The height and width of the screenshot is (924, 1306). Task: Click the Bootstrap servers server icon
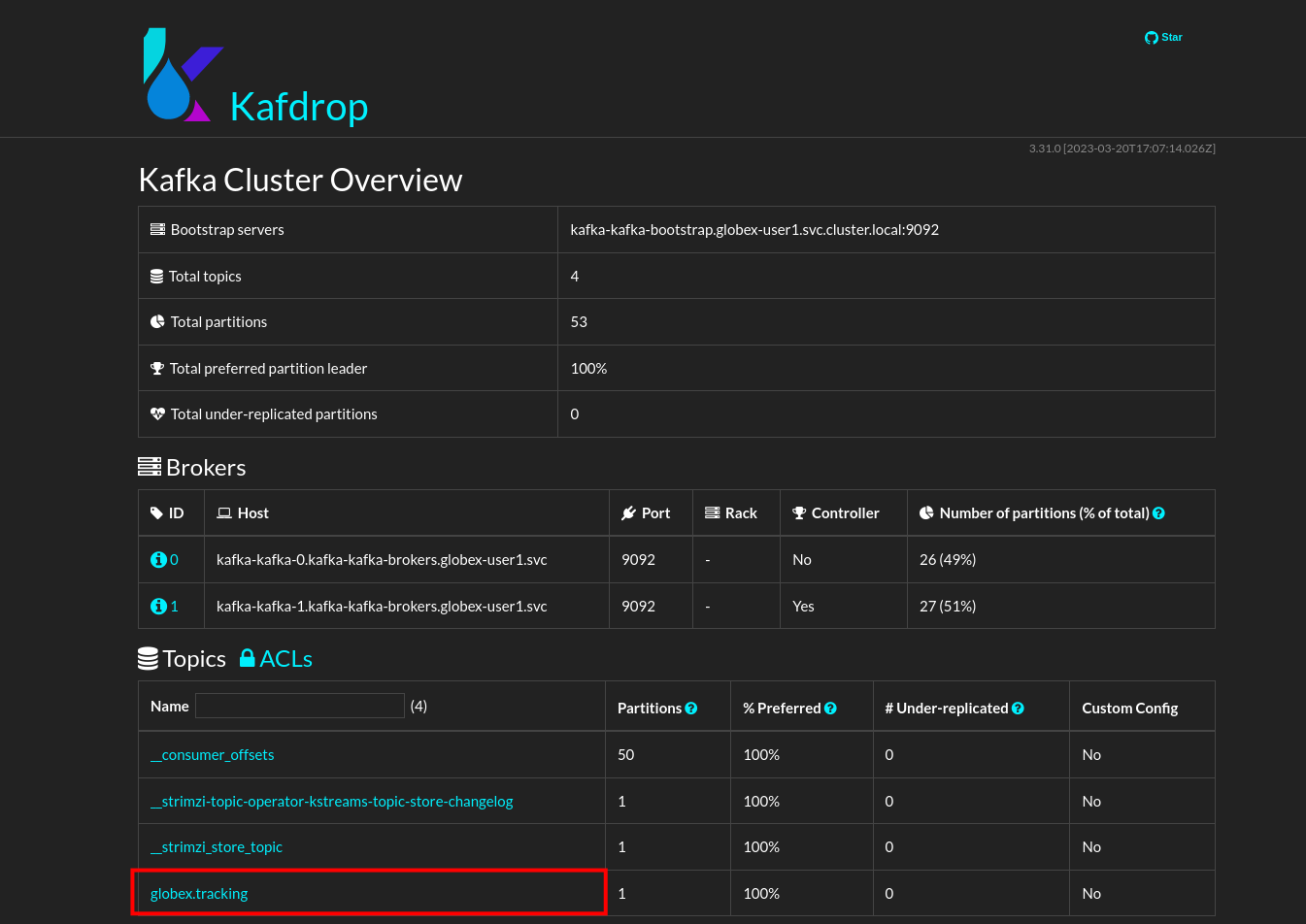coord(157,230)
